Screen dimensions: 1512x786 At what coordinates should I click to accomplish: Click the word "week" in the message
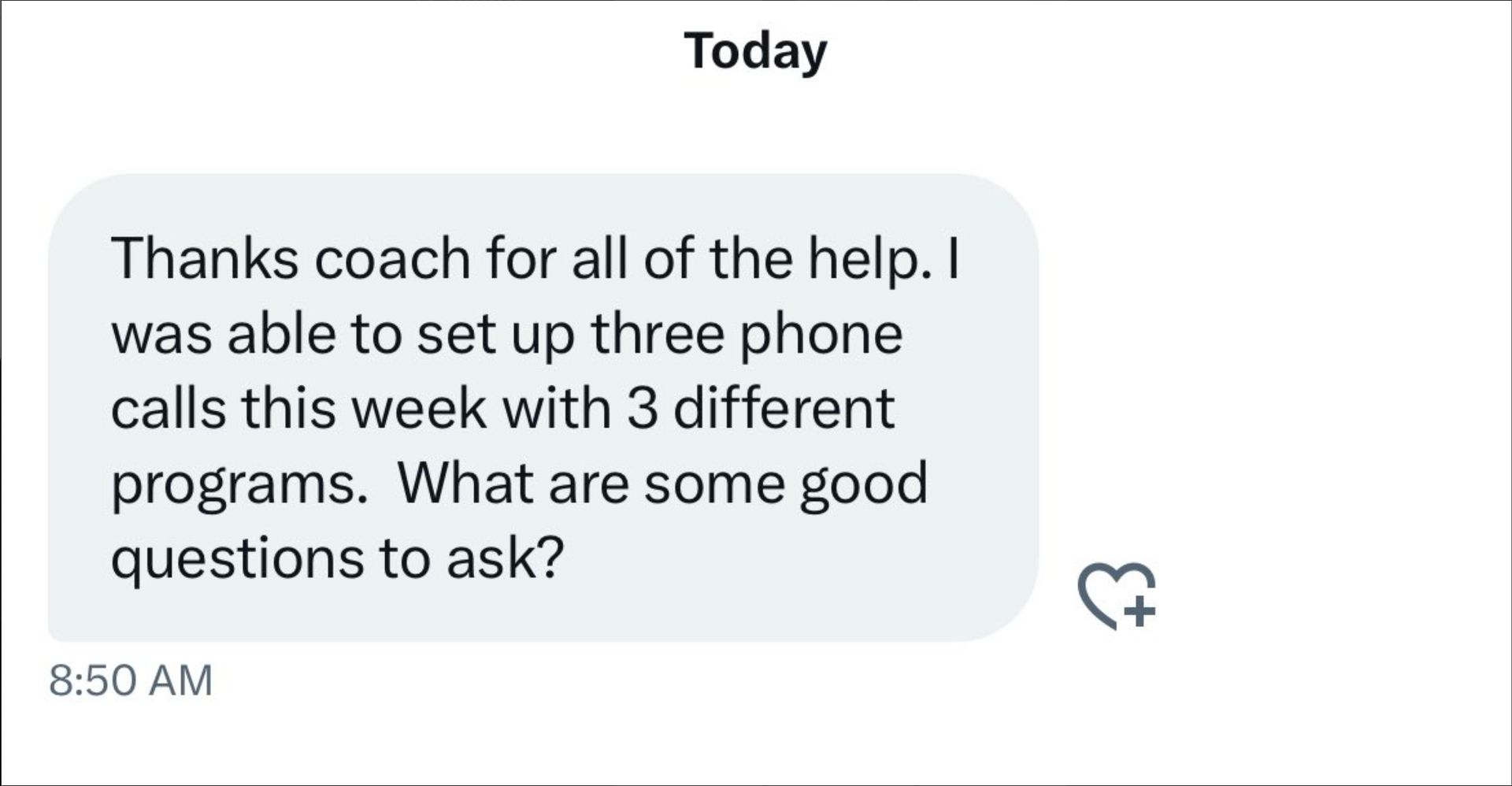418,409
